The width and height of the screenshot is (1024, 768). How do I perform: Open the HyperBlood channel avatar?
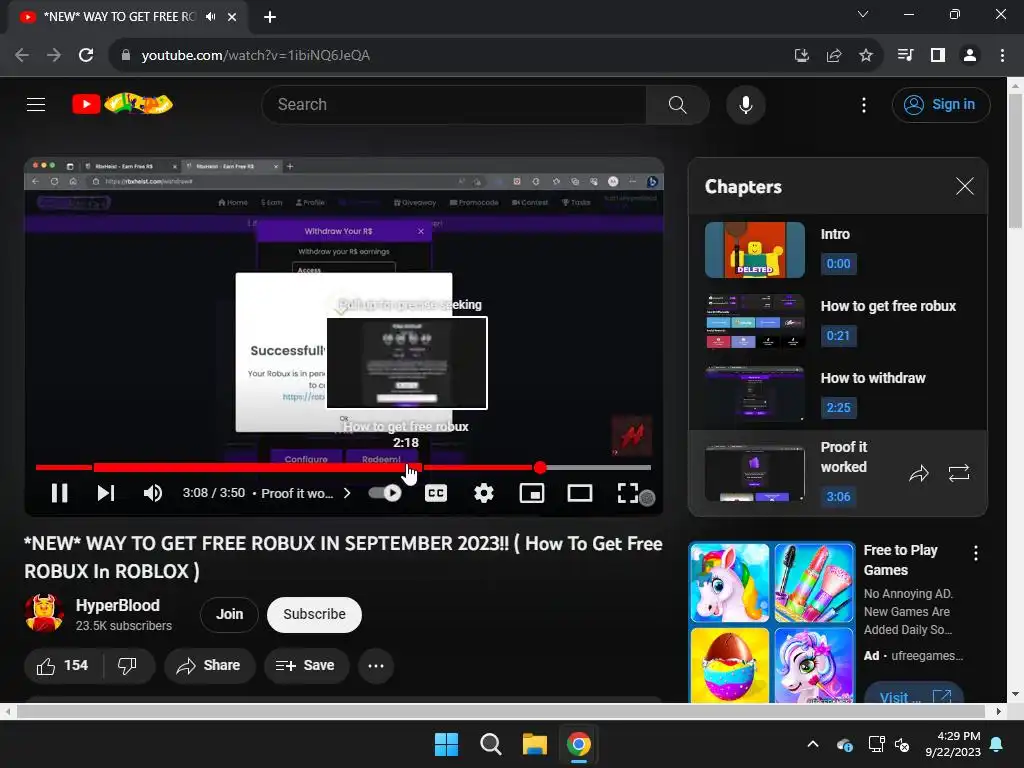tap(44, 614)
